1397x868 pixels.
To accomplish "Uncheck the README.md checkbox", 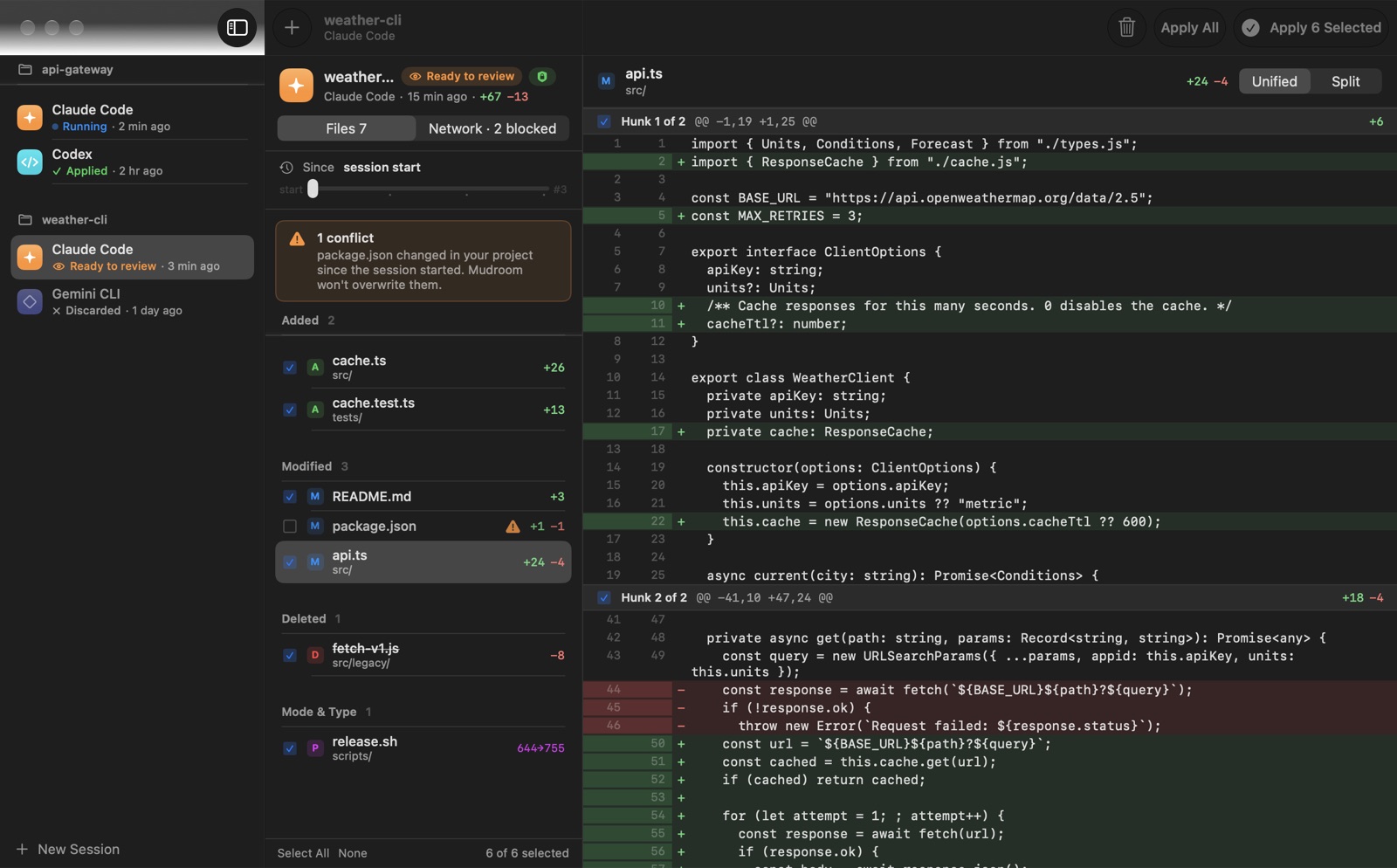I will pyautogui.click(x=290, y=497).
